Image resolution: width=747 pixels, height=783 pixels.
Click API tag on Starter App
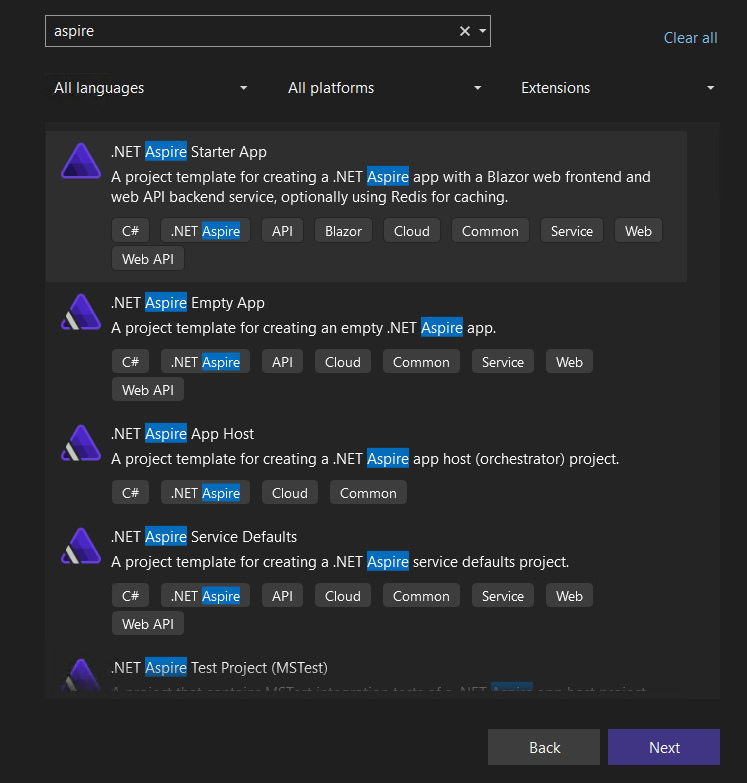pyautogui.click(x=282, y=231)
